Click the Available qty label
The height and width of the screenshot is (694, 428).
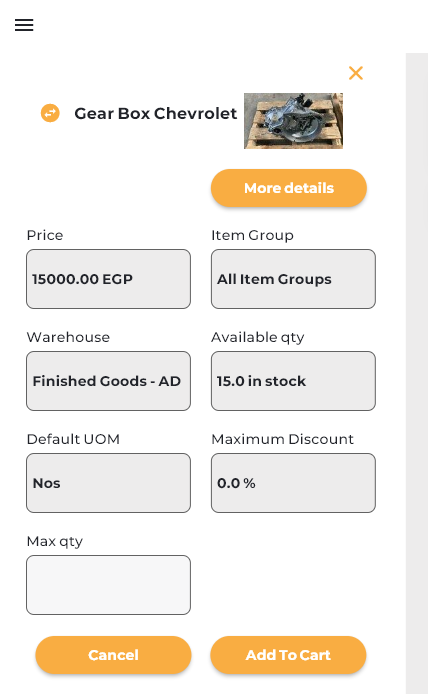pos(258,338)
